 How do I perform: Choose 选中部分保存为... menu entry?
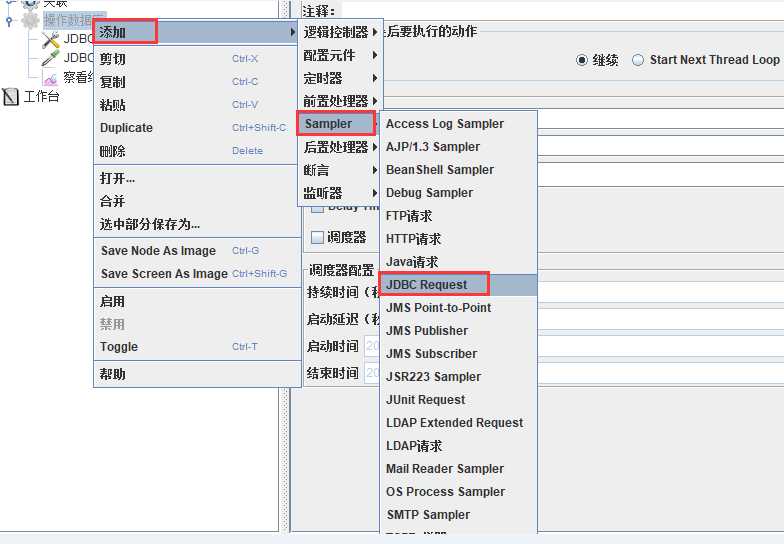[197, 224]
